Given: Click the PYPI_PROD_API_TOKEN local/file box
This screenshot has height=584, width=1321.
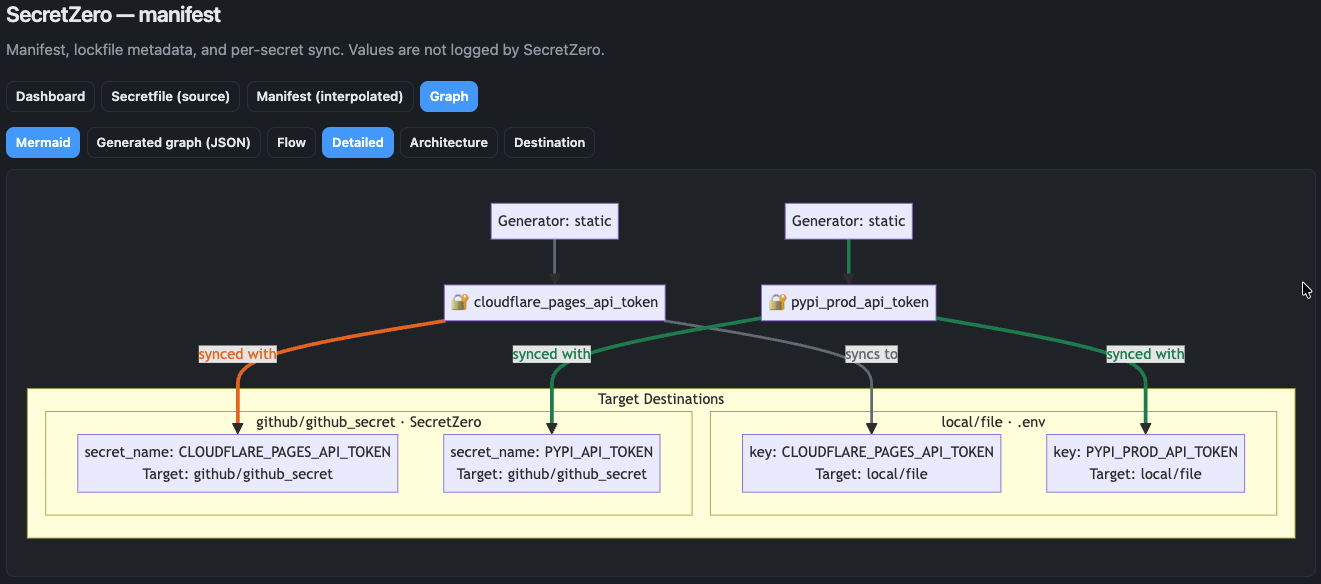Looking at the screenshot, I should (x=1145, y=462).
